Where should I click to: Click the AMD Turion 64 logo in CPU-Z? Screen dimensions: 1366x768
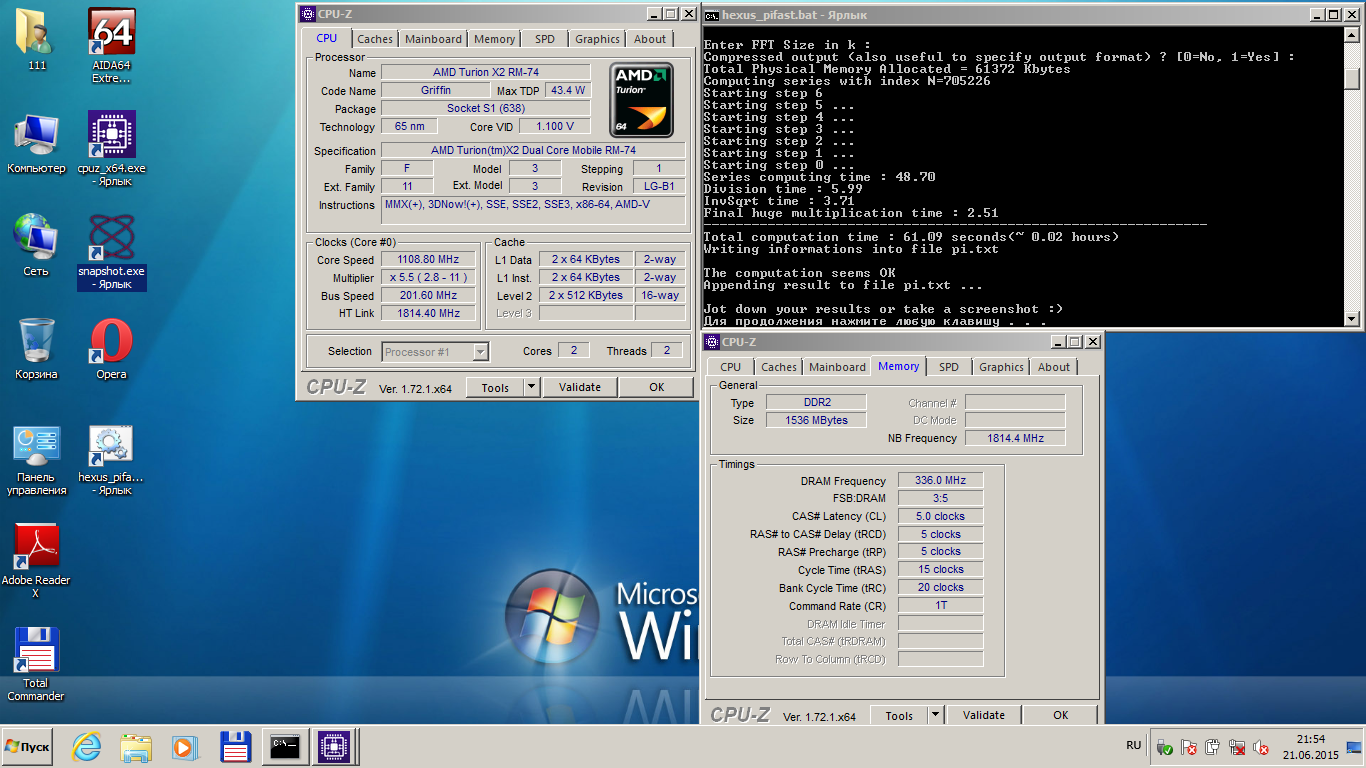(x=641, y=100)
